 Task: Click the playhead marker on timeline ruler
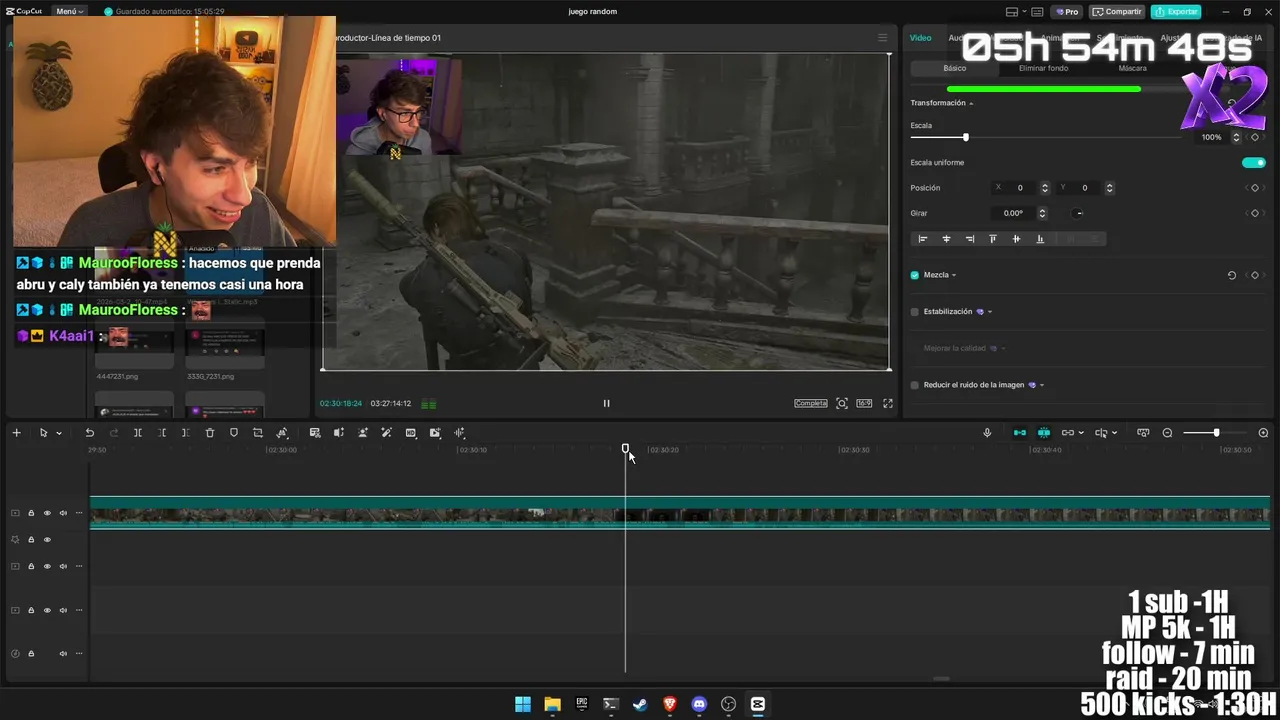click(x=625, y=449)
